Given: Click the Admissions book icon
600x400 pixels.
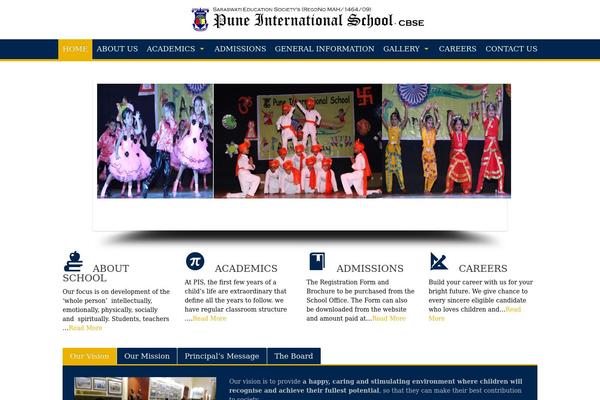Looking at the screenshot, I should pyautogui.click(x=317, y=261).
